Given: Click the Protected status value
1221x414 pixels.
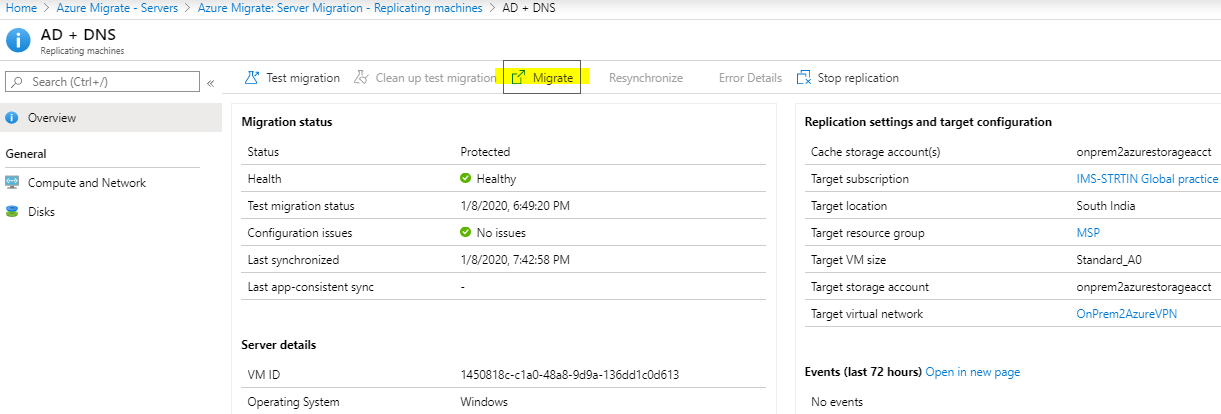Looking at the screenshot, I should click(485, 152).
